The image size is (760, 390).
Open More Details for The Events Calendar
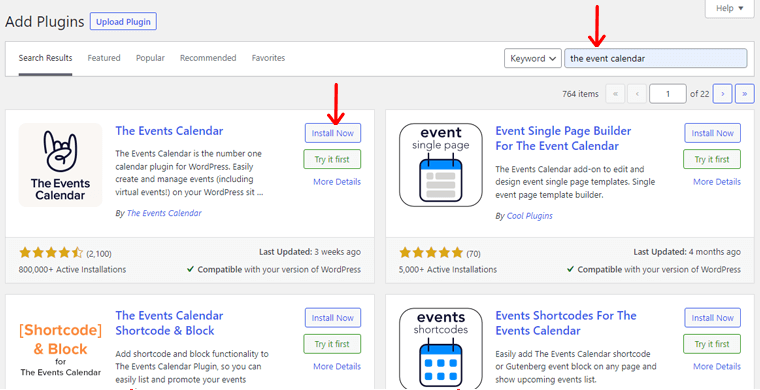337,182
